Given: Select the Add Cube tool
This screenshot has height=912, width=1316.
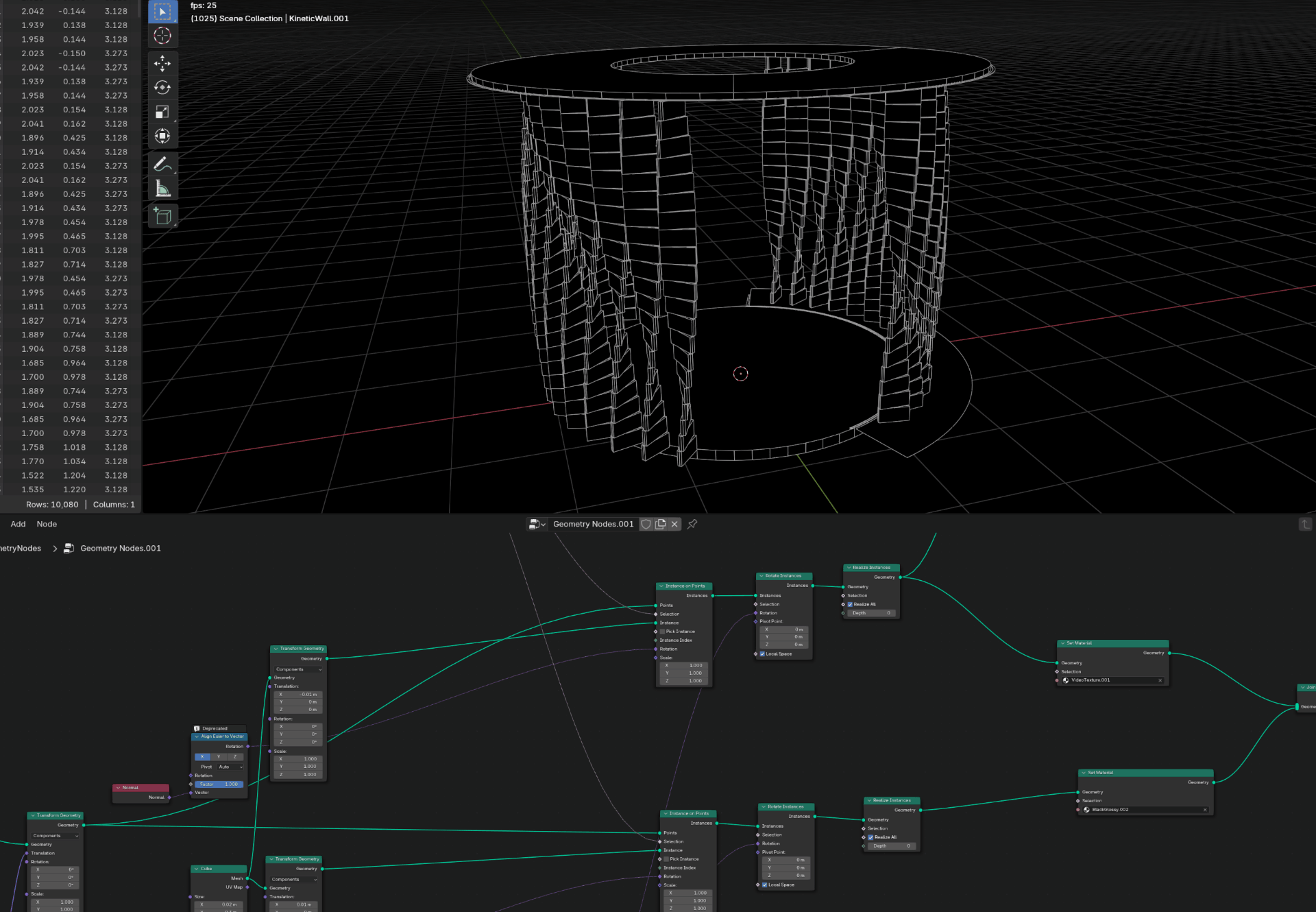Looking at the screenshot, I should click(x=162, y=217).
